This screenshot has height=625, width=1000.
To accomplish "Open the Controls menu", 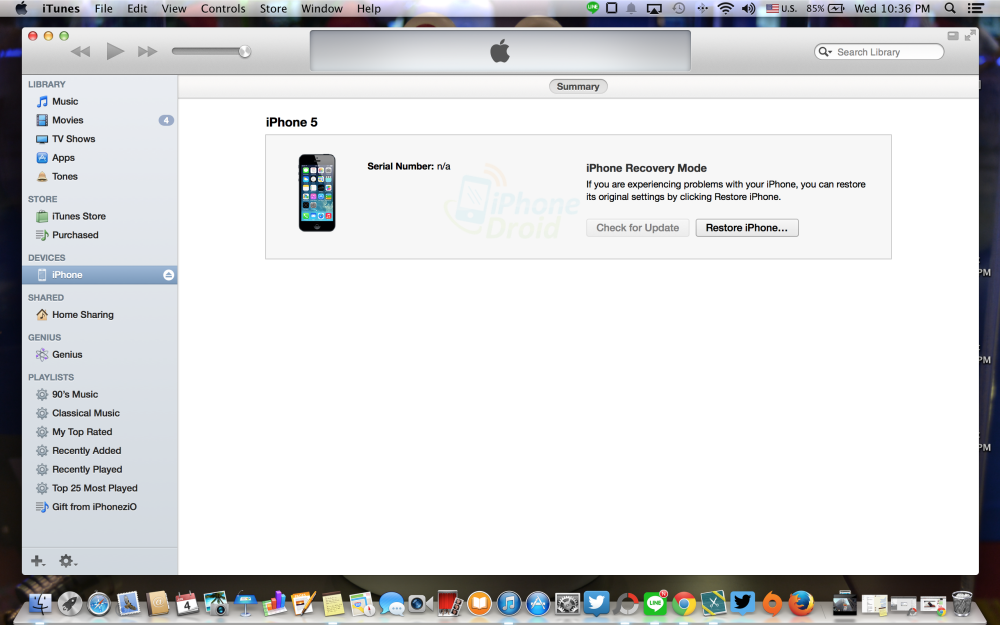I will coord(223,9).
